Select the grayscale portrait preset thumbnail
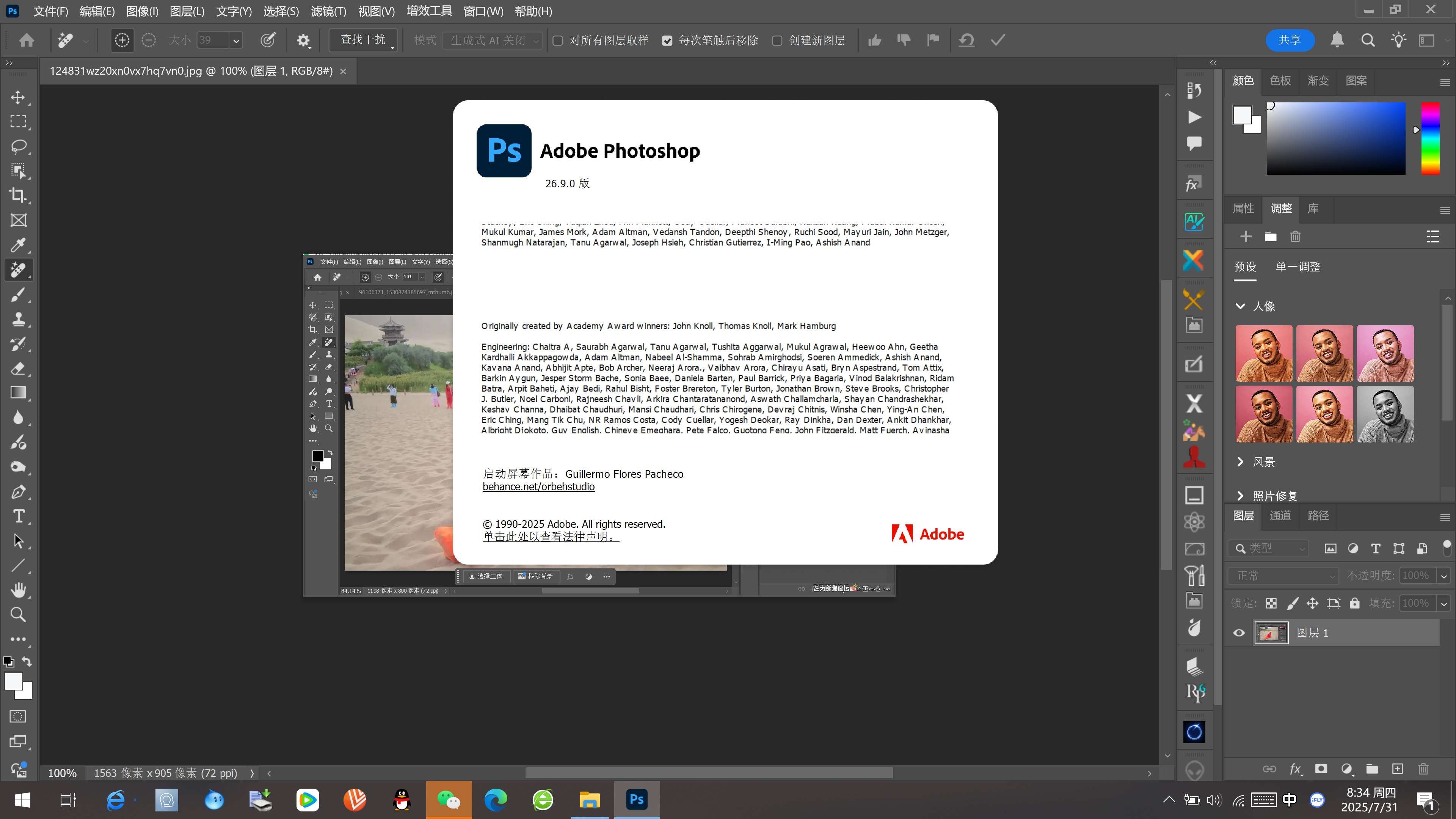 [1385, 414]
